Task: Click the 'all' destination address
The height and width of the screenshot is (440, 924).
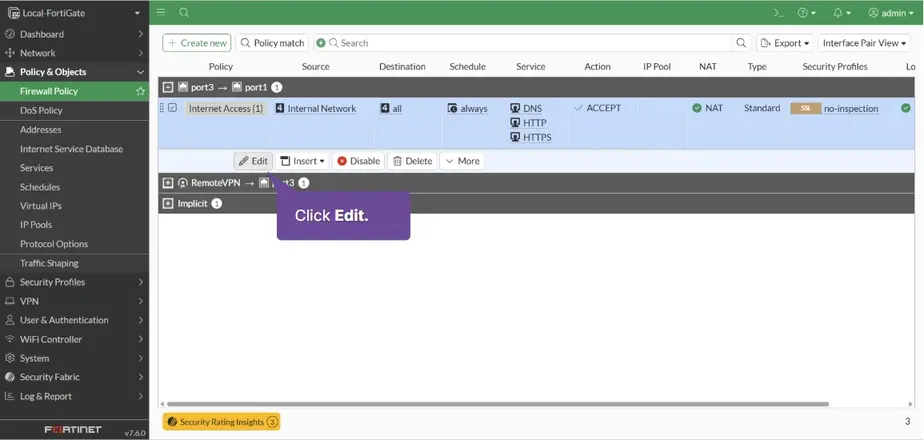Action: 391,108
